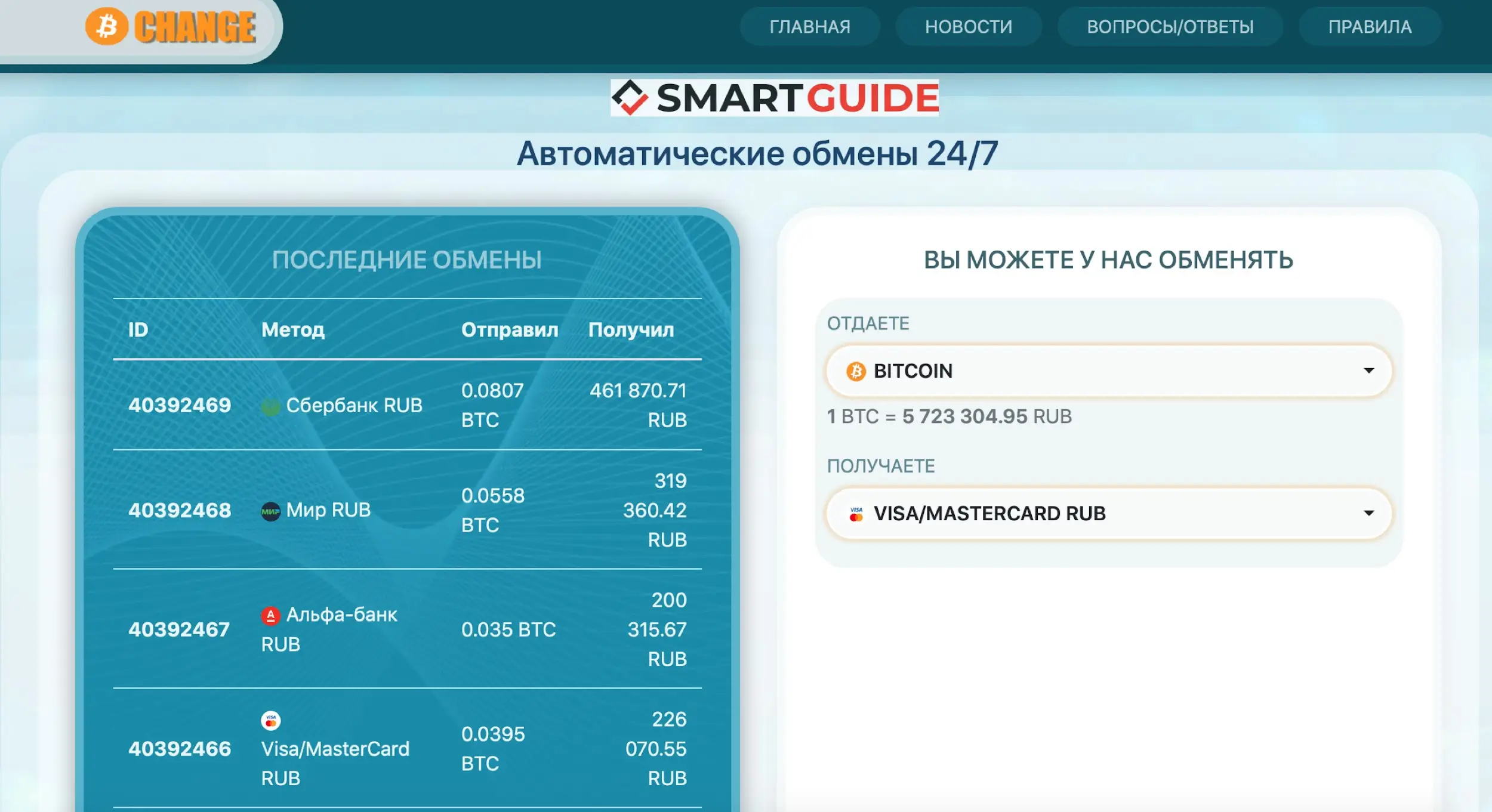Select exchange ID 40392469 row

point(180,406)
